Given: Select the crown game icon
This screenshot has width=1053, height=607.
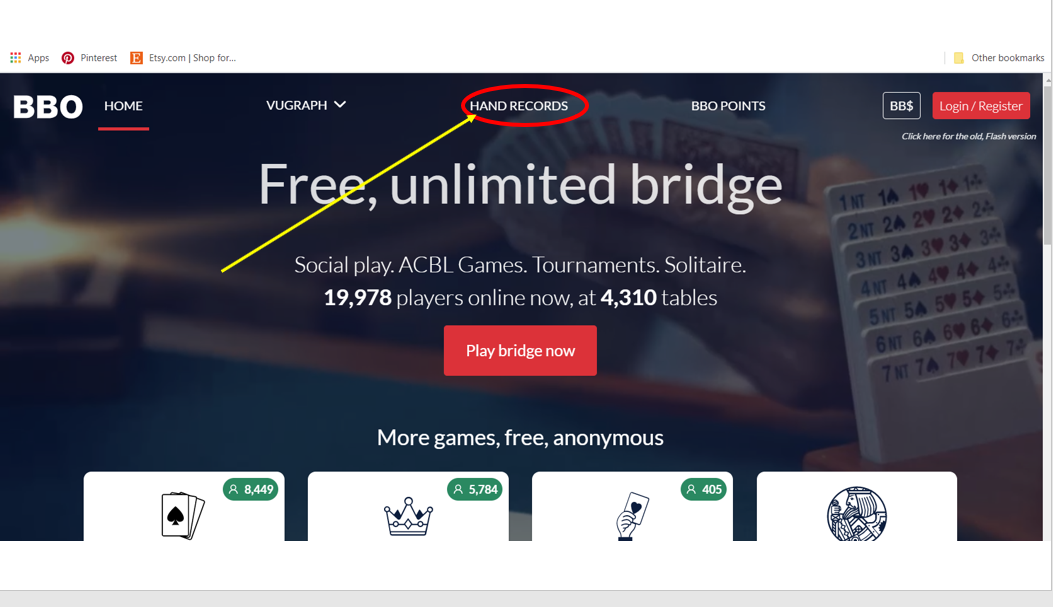Looking at the screenshot, I should pos(408,516).
